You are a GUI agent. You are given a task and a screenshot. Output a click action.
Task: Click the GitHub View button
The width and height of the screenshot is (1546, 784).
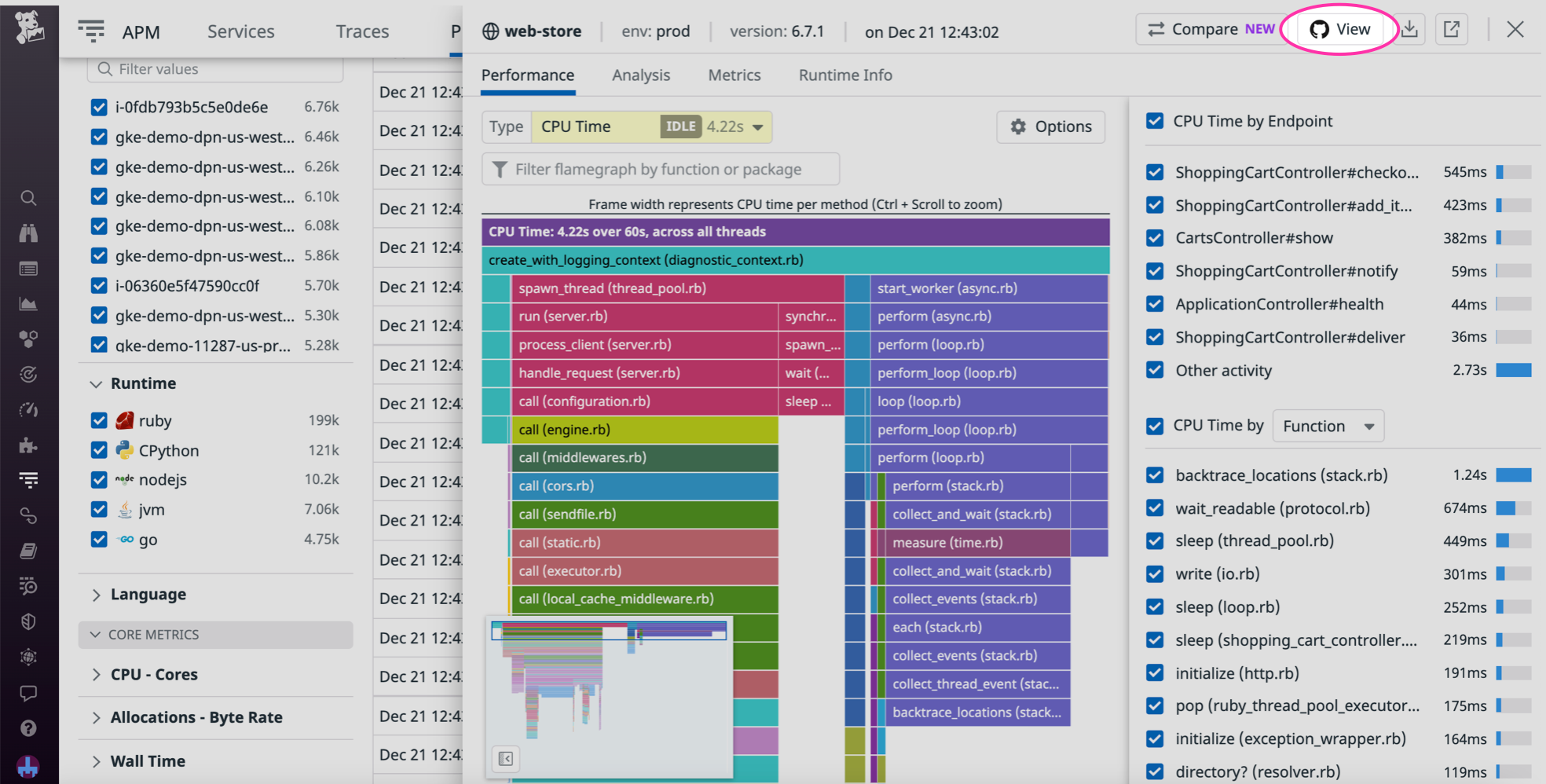tap(1339, 29)
